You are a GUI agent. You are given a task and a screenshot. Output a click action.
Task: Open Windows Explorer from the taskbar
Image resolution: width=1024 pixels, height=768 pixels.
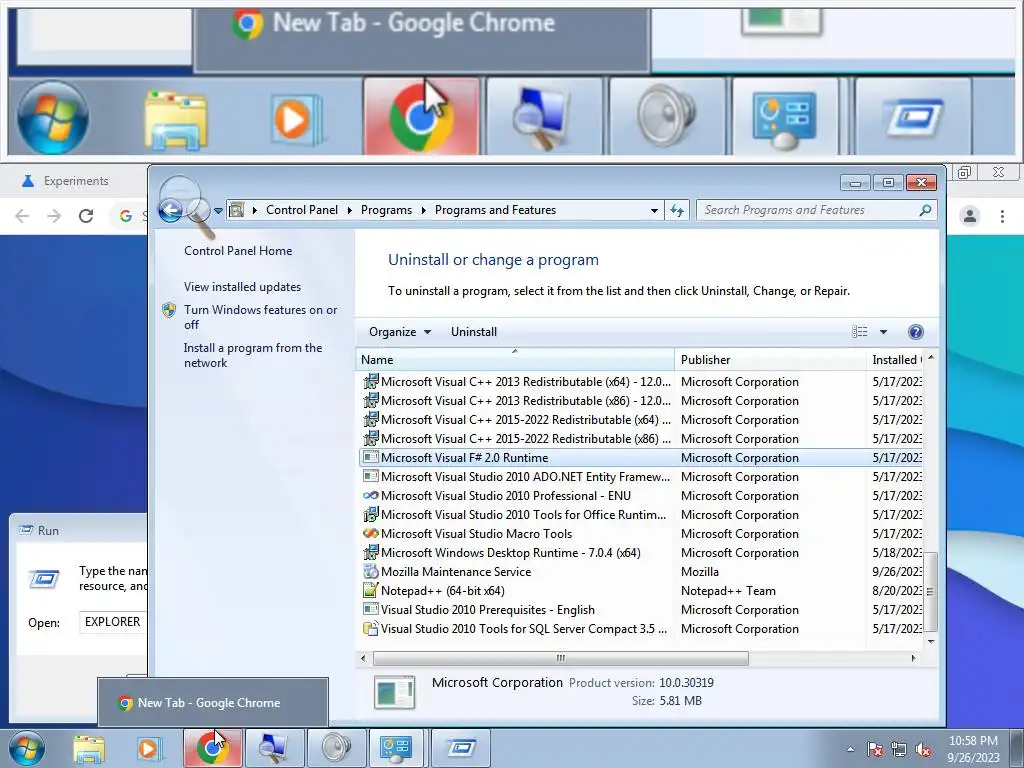point(88,748)
